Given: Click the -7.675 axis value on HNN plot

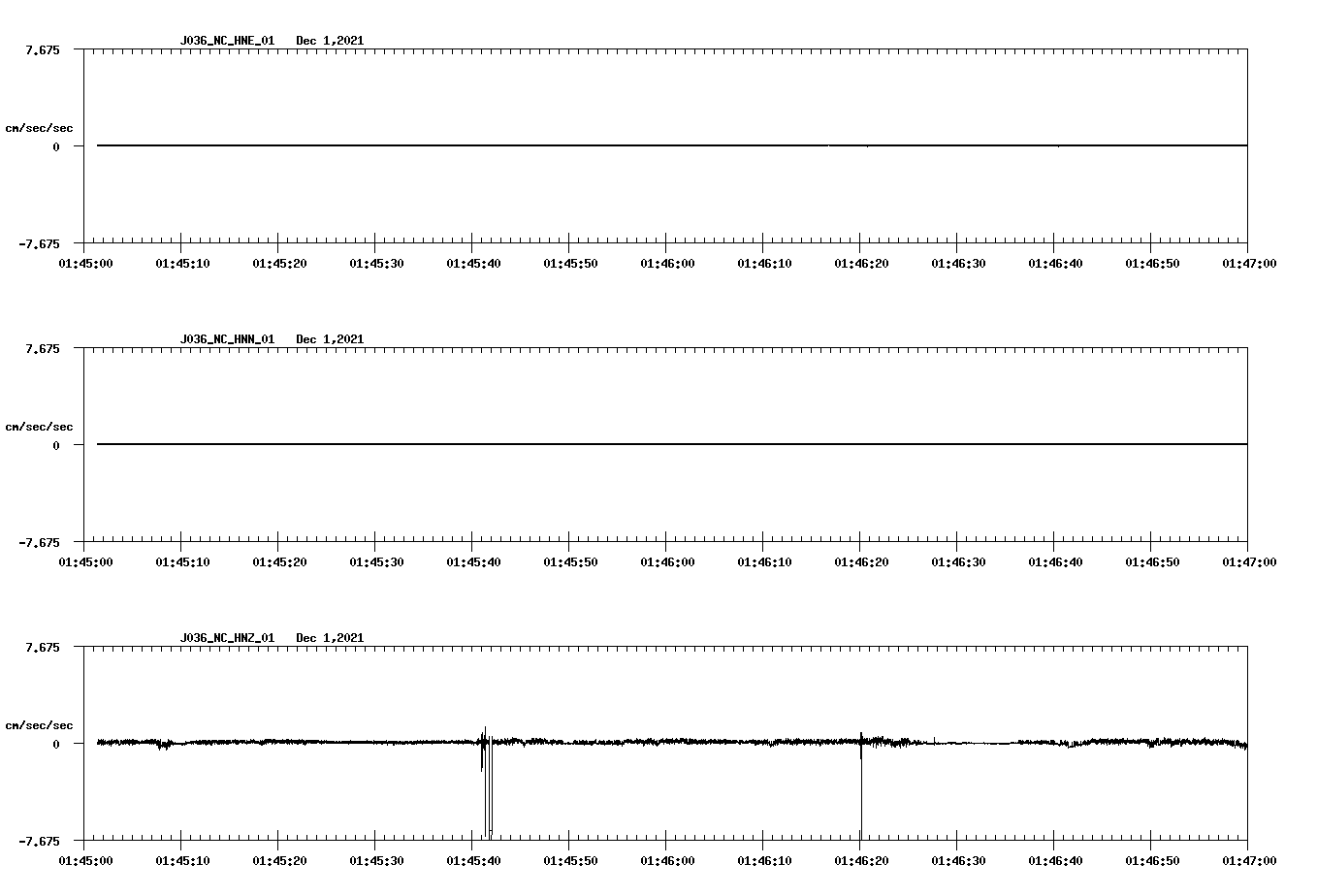Looking at the screenshot, I should pos(39,542).
